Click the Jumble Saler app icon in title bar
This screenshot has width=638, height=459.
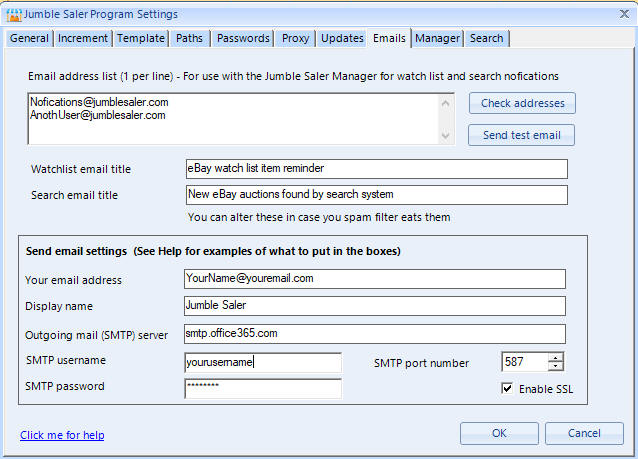click(x=14, y=15)
